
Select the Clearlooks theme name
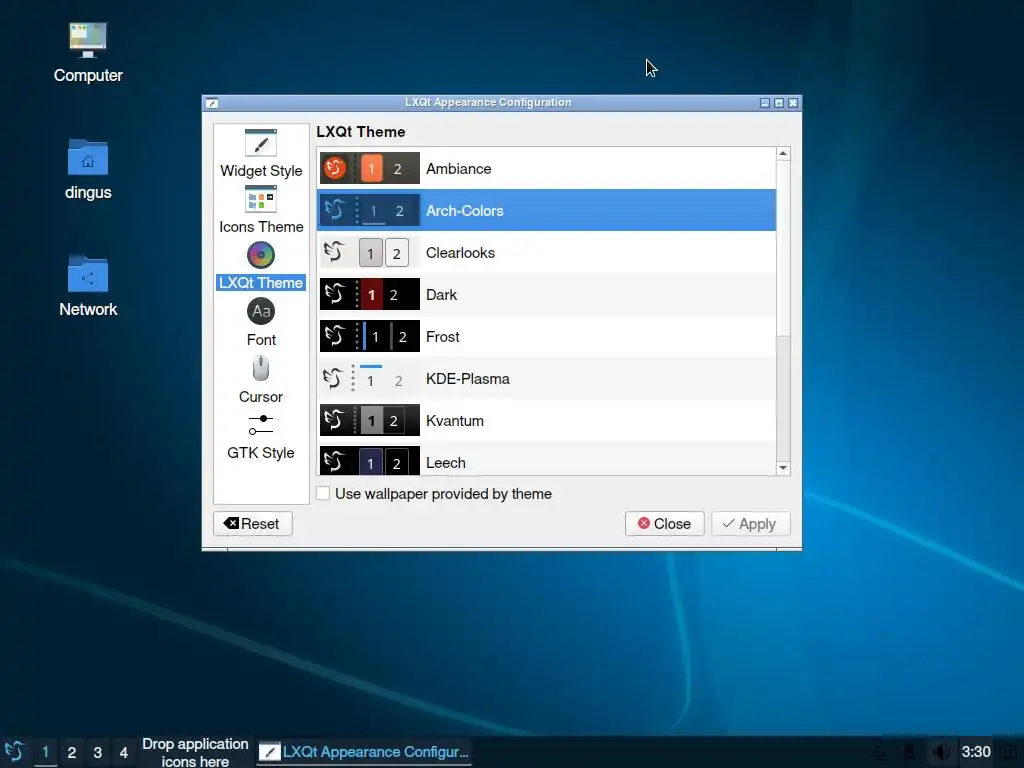point(460,253)
